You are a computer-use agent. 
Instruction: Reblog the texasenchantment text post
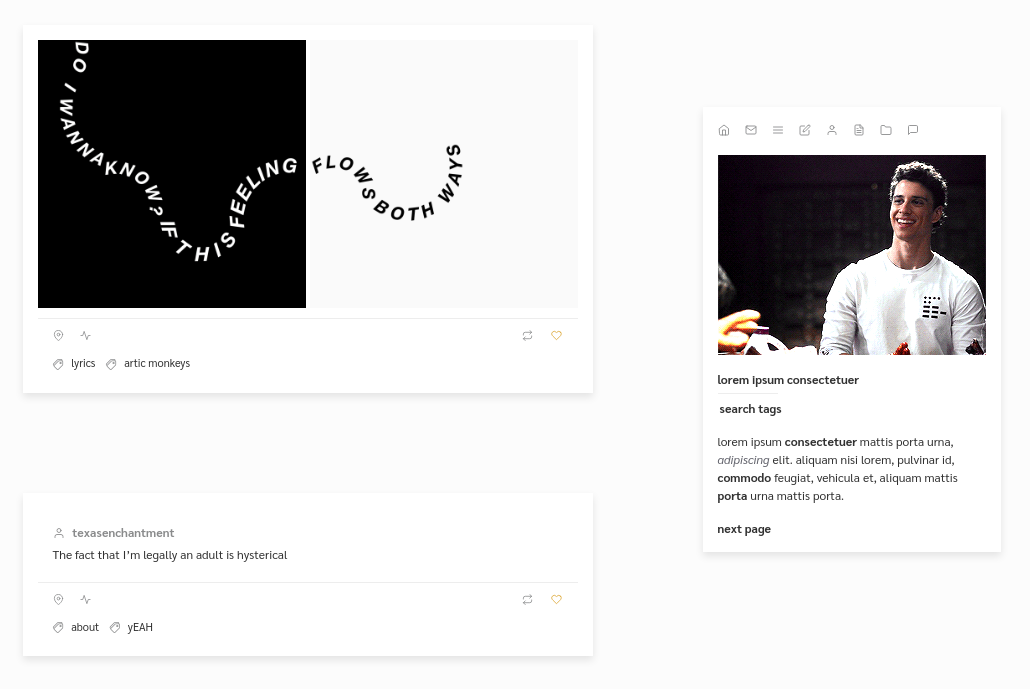point(527,600)
